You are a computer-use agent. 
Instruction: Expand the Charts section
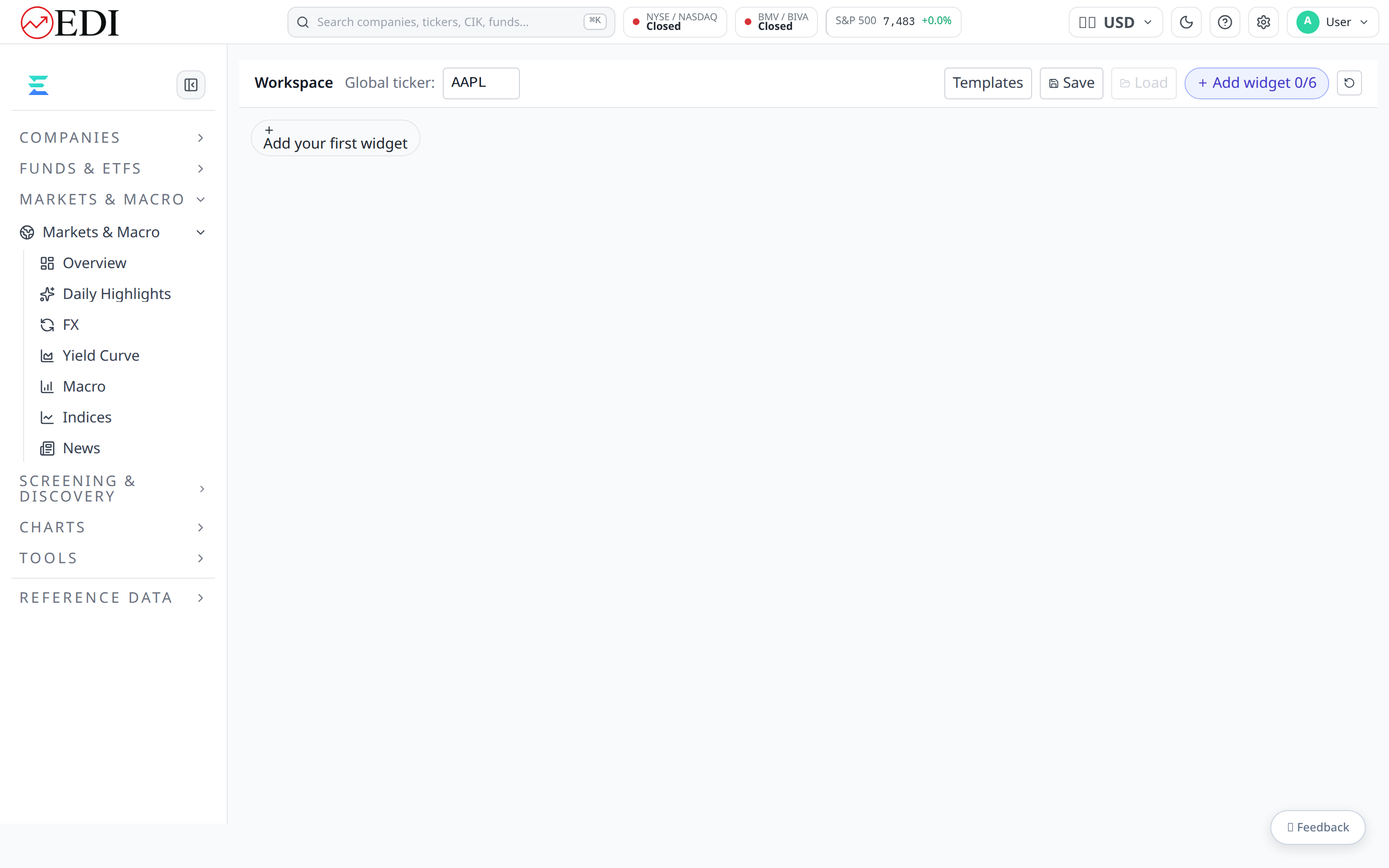coord(113,527)
